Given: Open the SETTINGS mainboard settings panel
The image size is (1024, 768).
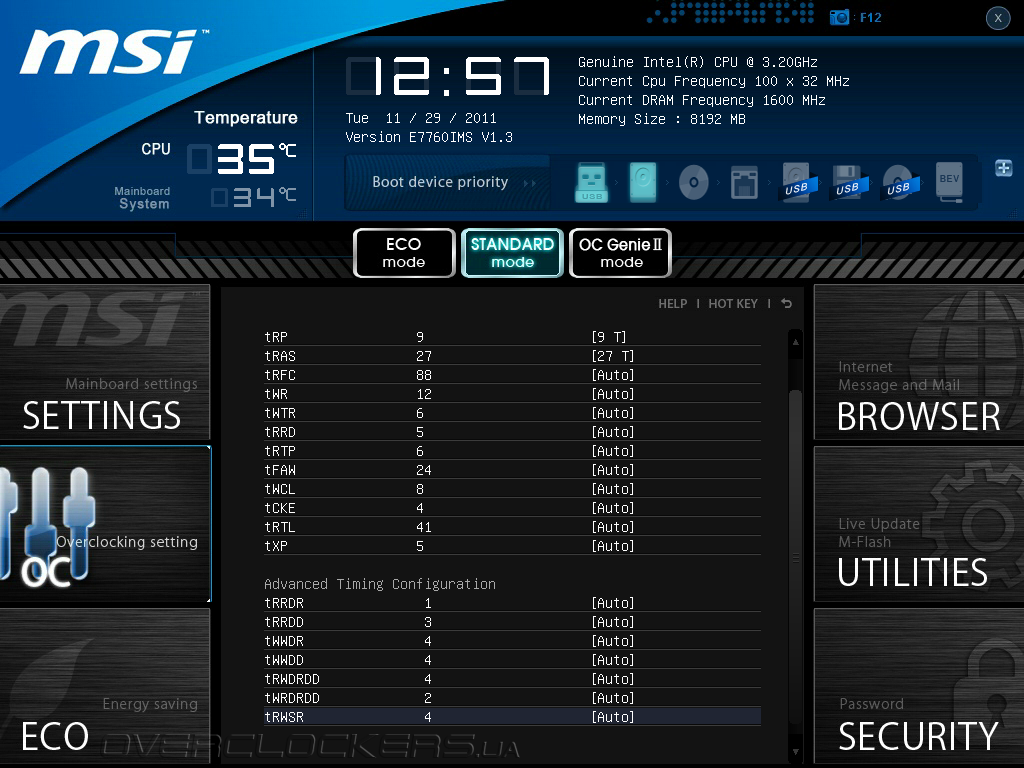Looking at the screenshot, I should click(x=104, y=362).
